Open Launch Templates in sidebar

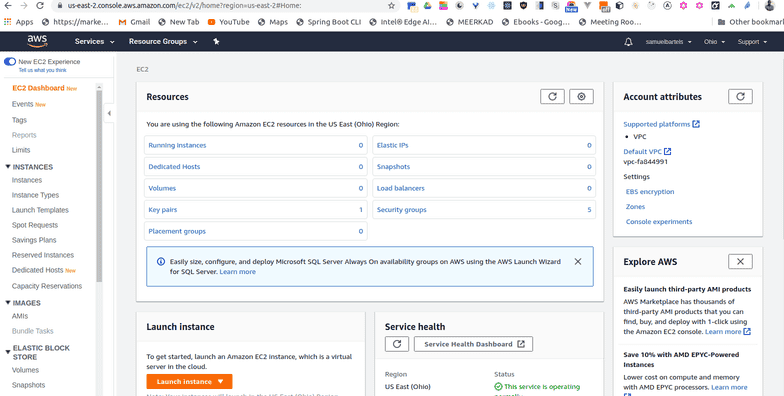[40, 210]
